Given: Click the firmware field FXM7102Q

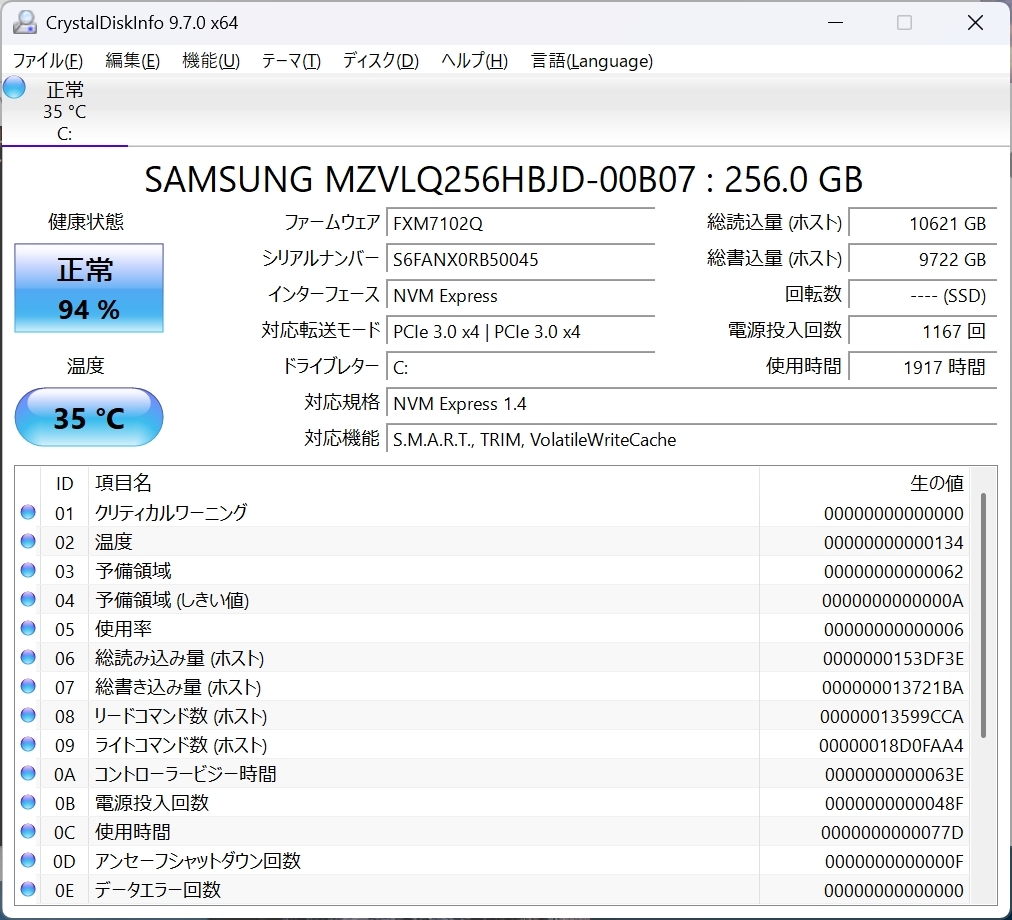Looking at the screenshot, I should tap(521, 223).
